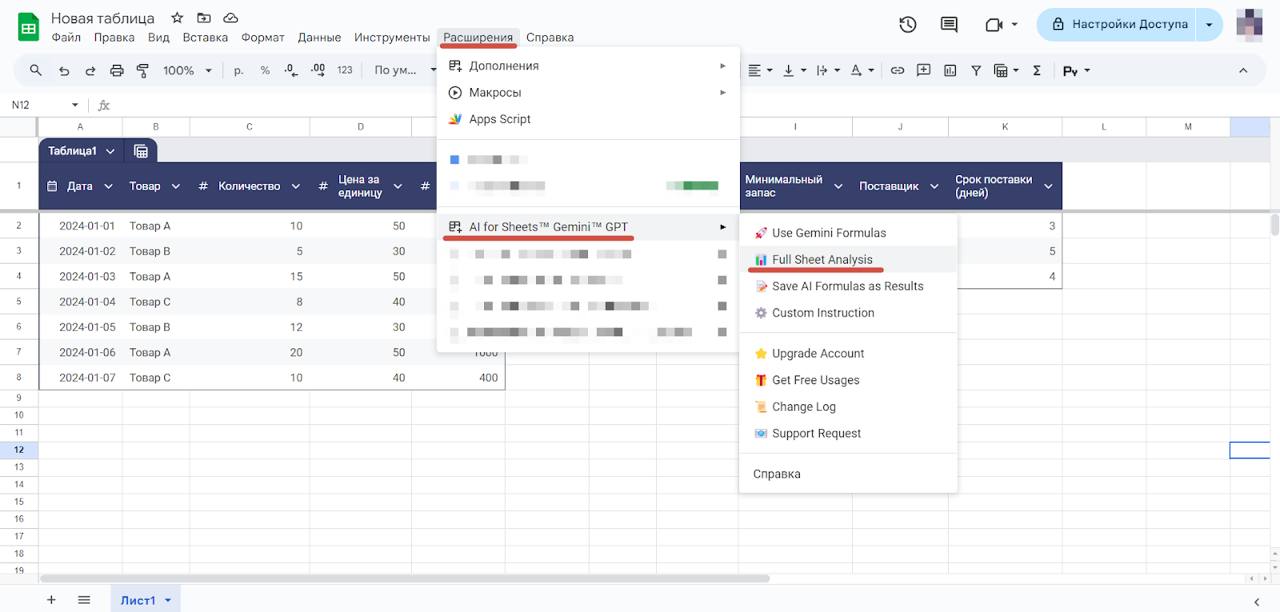Decrease decimal places

pos(291,70)
